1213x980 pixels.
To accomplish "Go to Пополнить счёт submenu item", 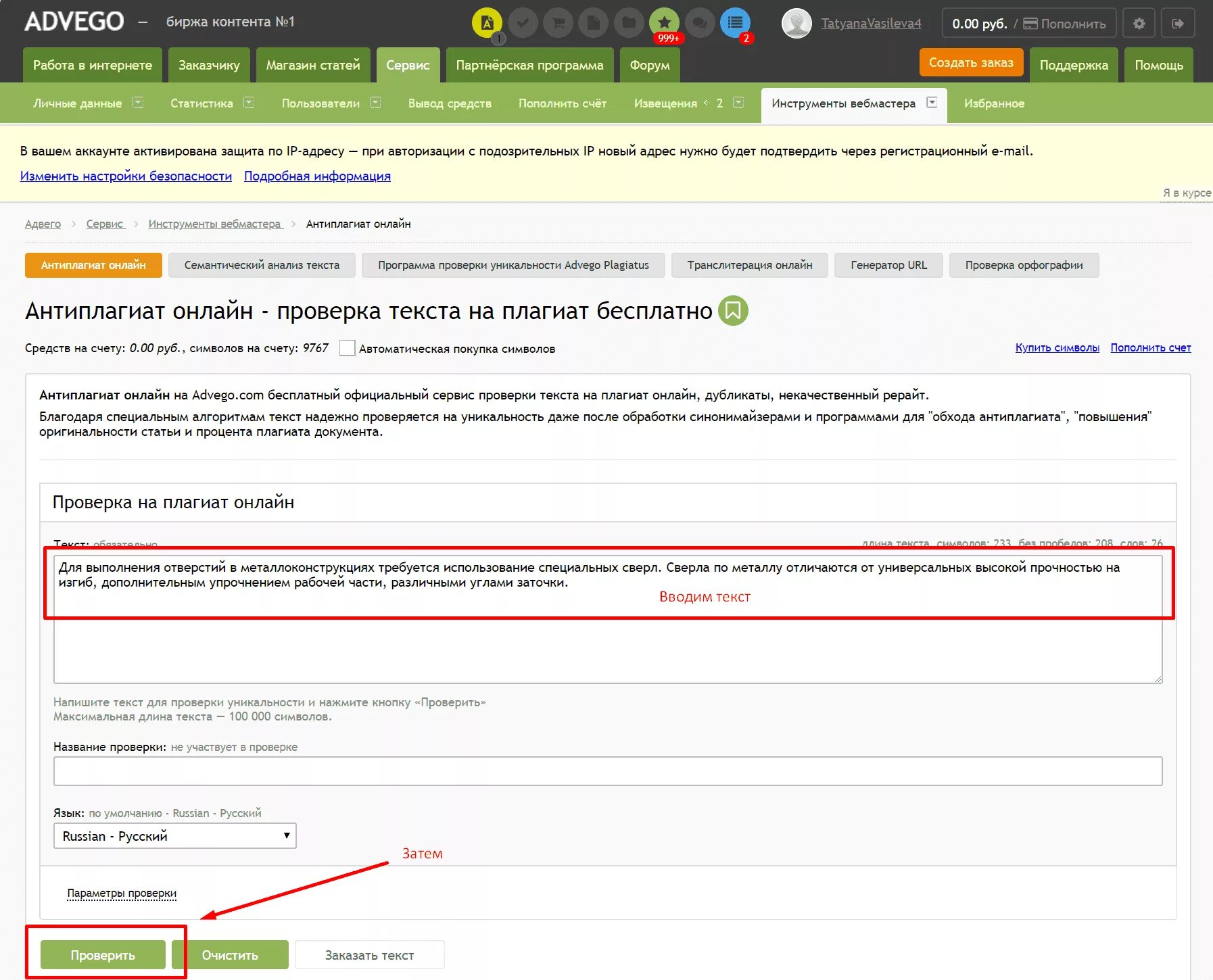I will point(563,103).
